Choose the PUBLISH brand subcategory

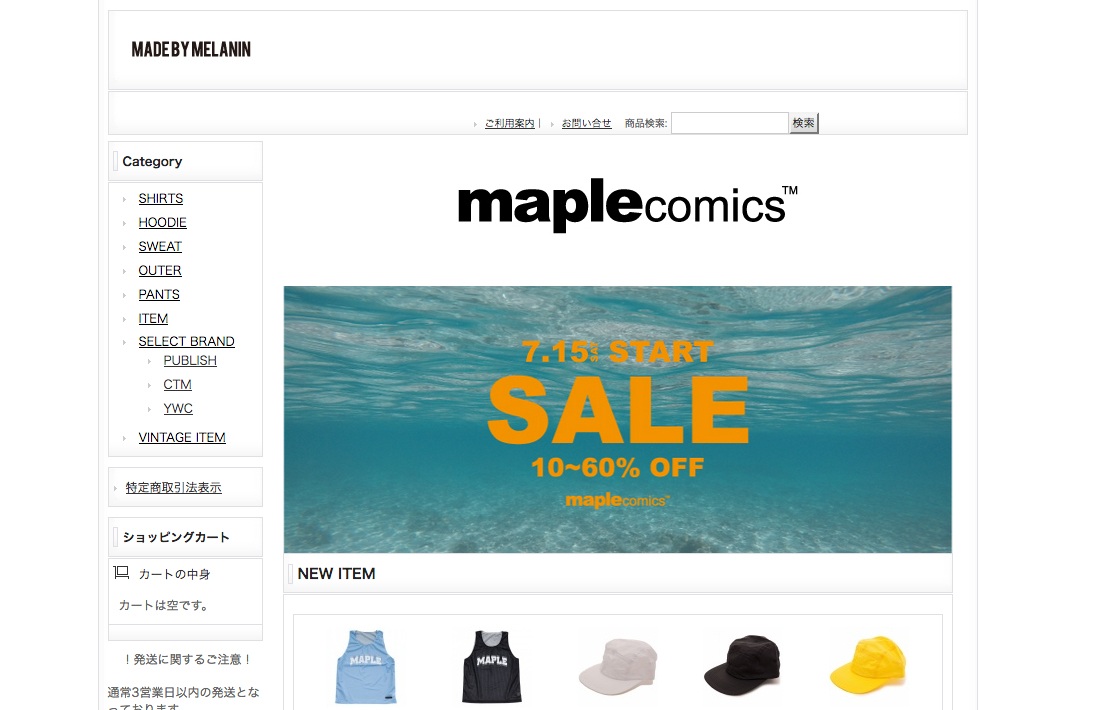click(190, 360)
